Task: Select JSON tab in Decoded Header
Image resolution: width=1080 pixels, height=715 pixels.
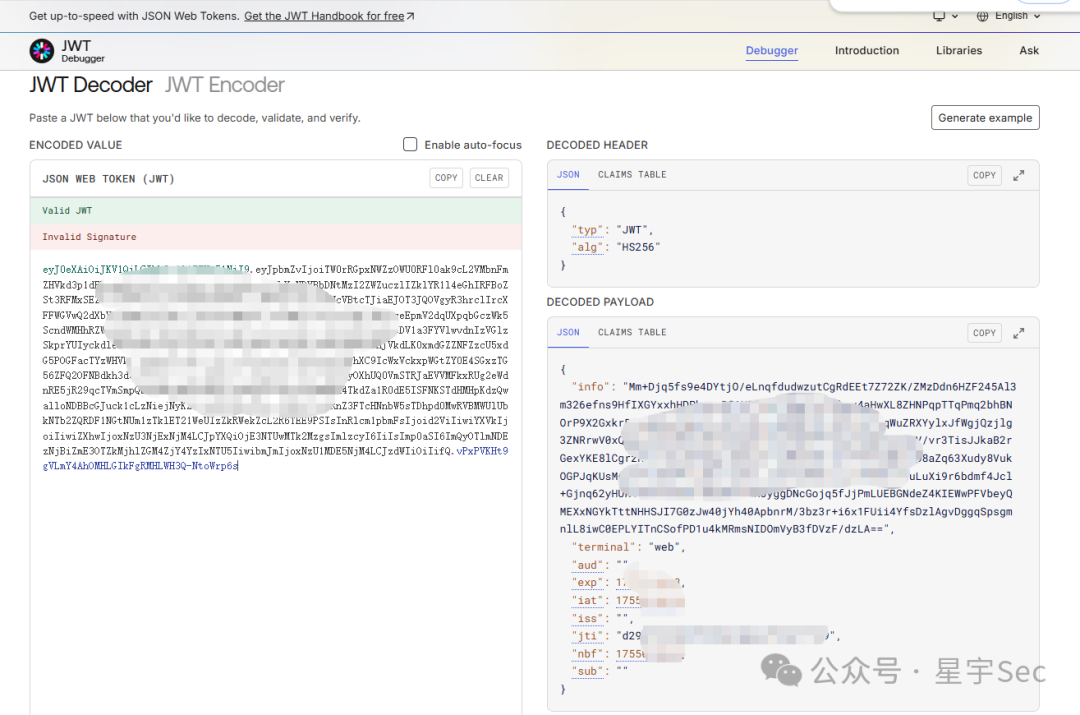Action: tap(568, 175)
